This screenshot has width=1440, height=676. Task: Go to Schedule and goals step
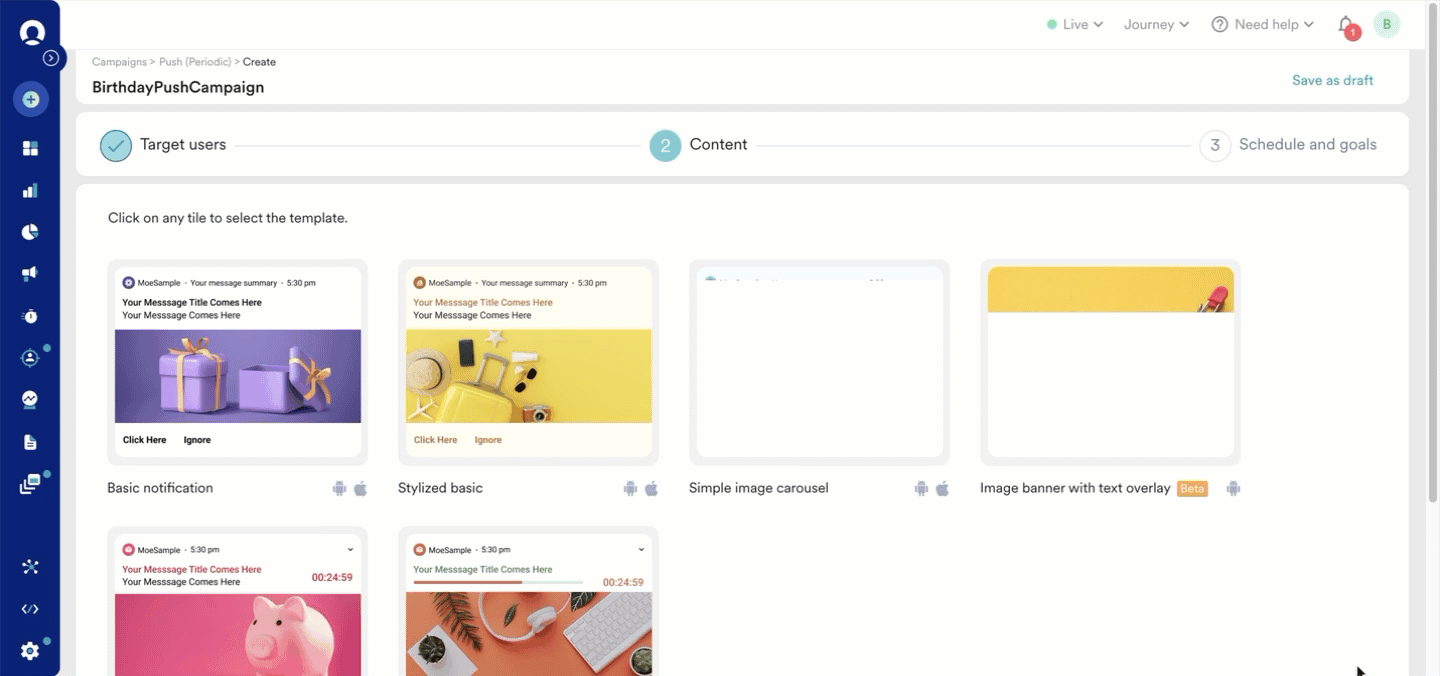[1307, 145]
